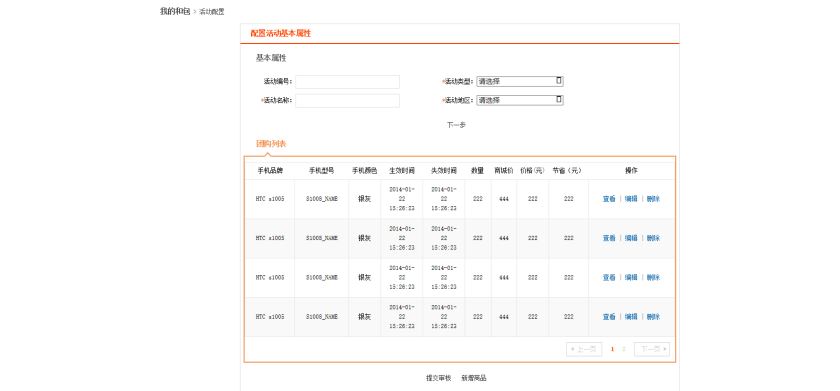
Task: Click the 生效时间 column header
Action: click(402, 171)
